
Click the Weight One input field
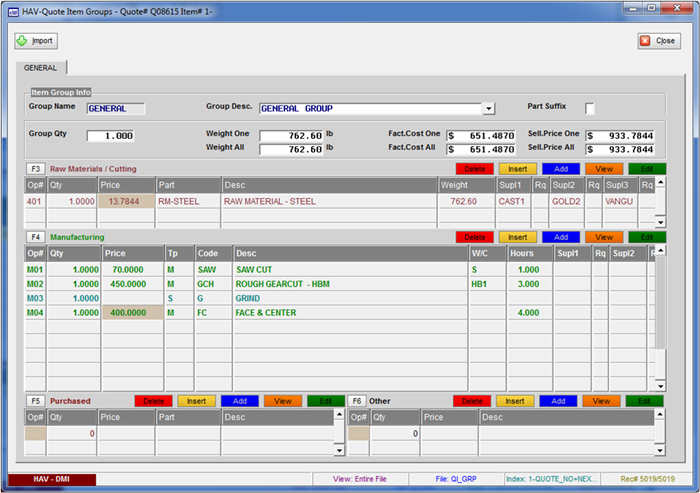coord(291,136)
